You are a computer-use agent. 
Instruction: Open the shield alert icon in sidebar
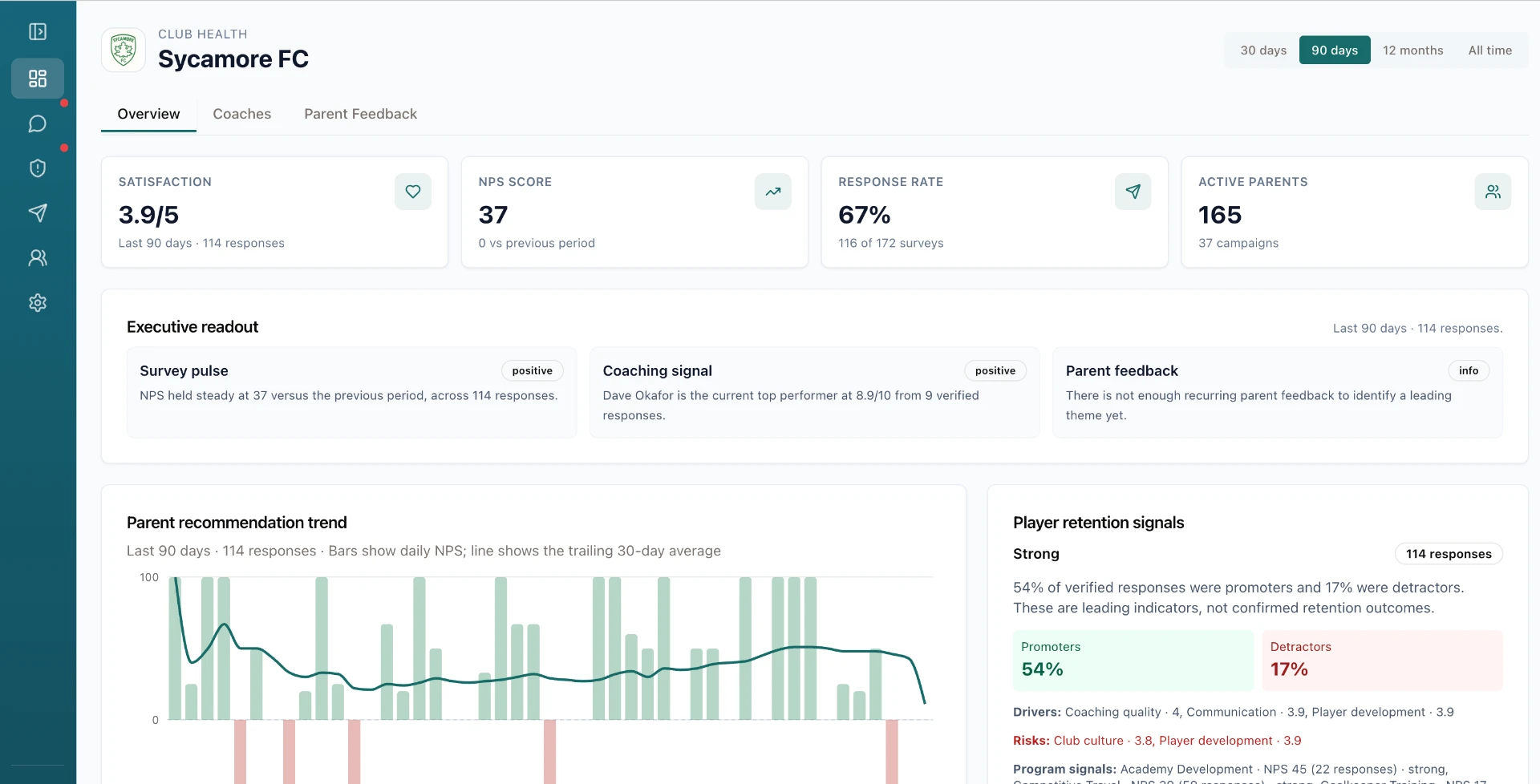(x=38, y=168)
